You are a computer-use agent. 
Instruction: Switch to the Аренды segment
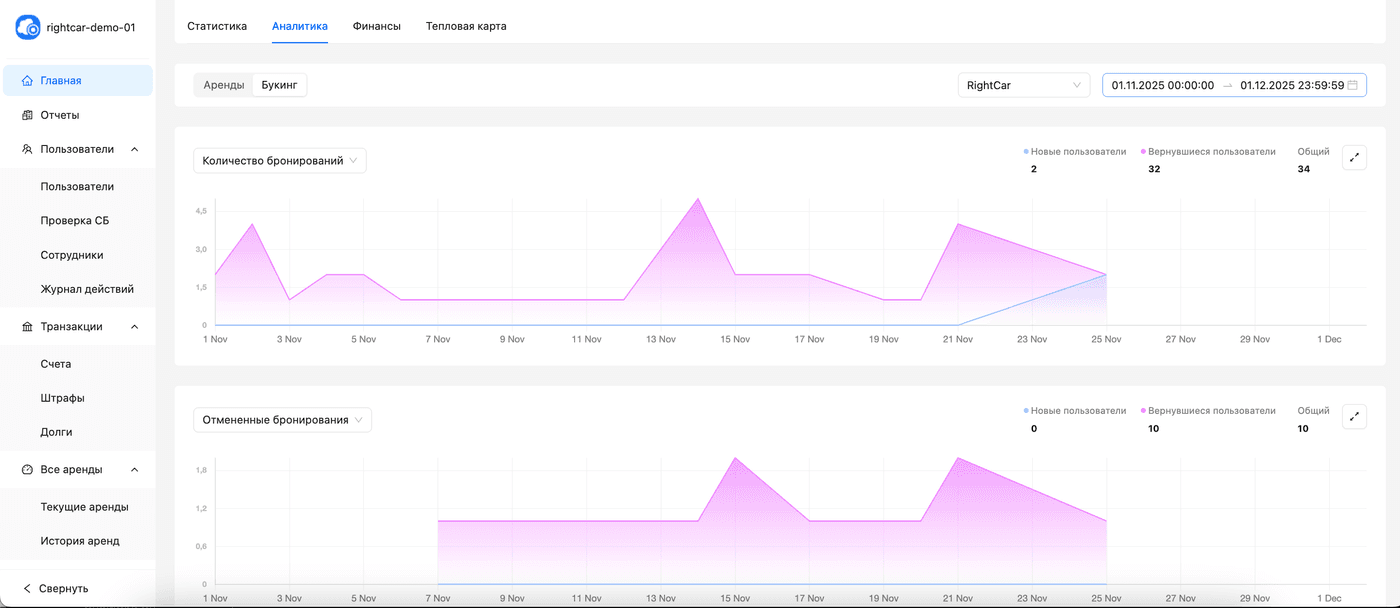pyautogui.click(x=223, y=86)
